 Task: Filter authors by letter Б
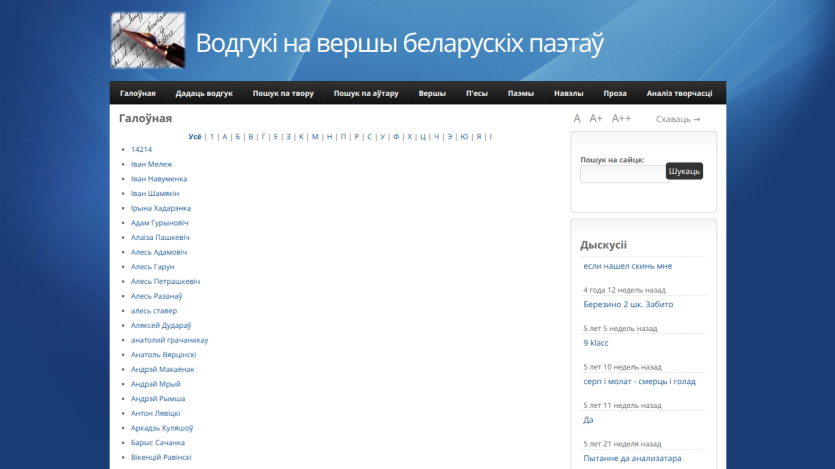238,137
